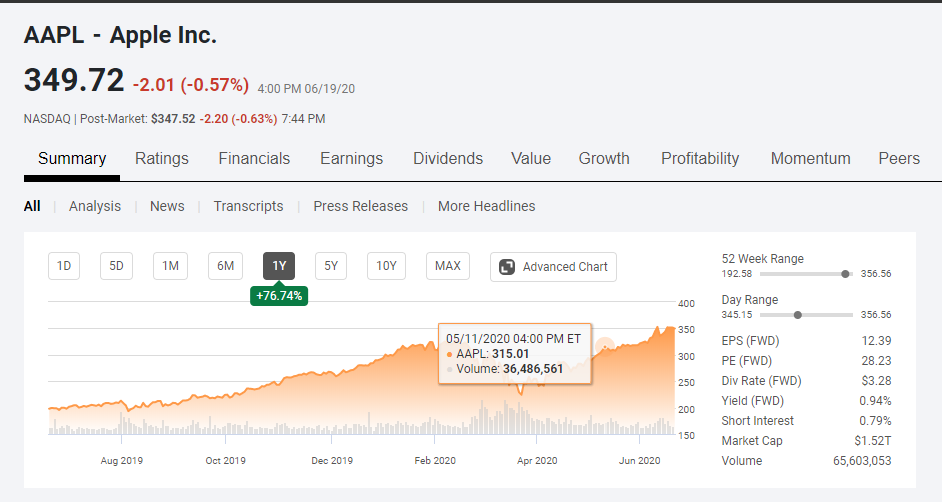942x502 pixels.
Task: Switch to the Ratings tab
Action: [x=162, y=159]
